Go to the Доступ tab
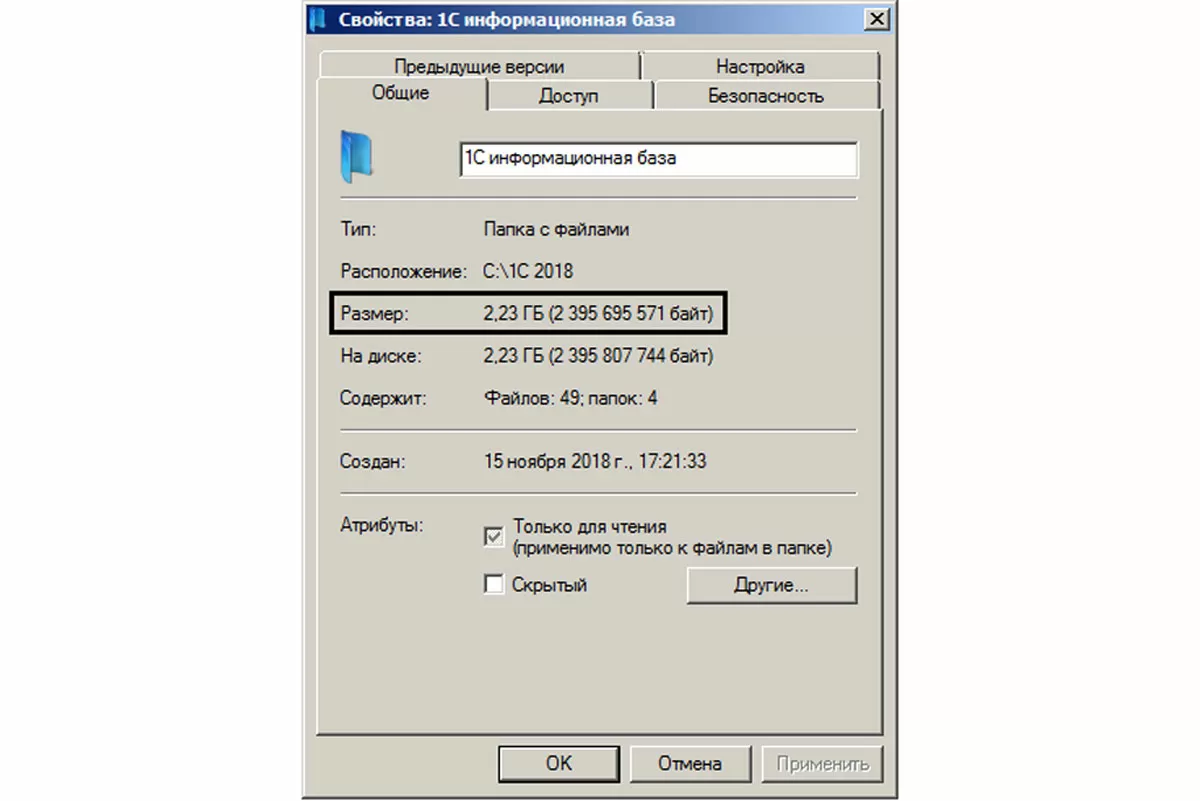The width and height of the screenshot is (1200, 801). (569, 96)
